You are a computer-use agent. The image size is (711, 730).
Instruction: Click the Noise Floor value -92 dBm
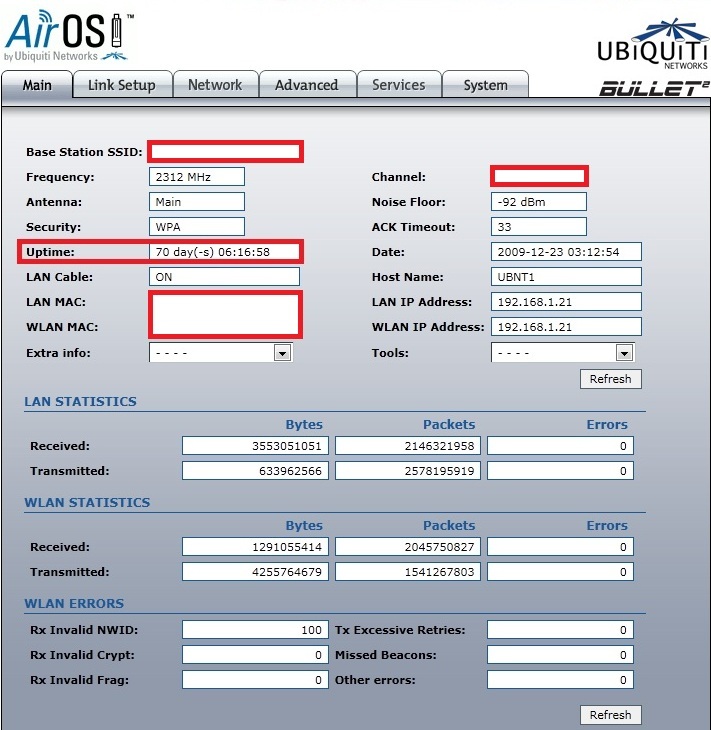tap(539, 202)
